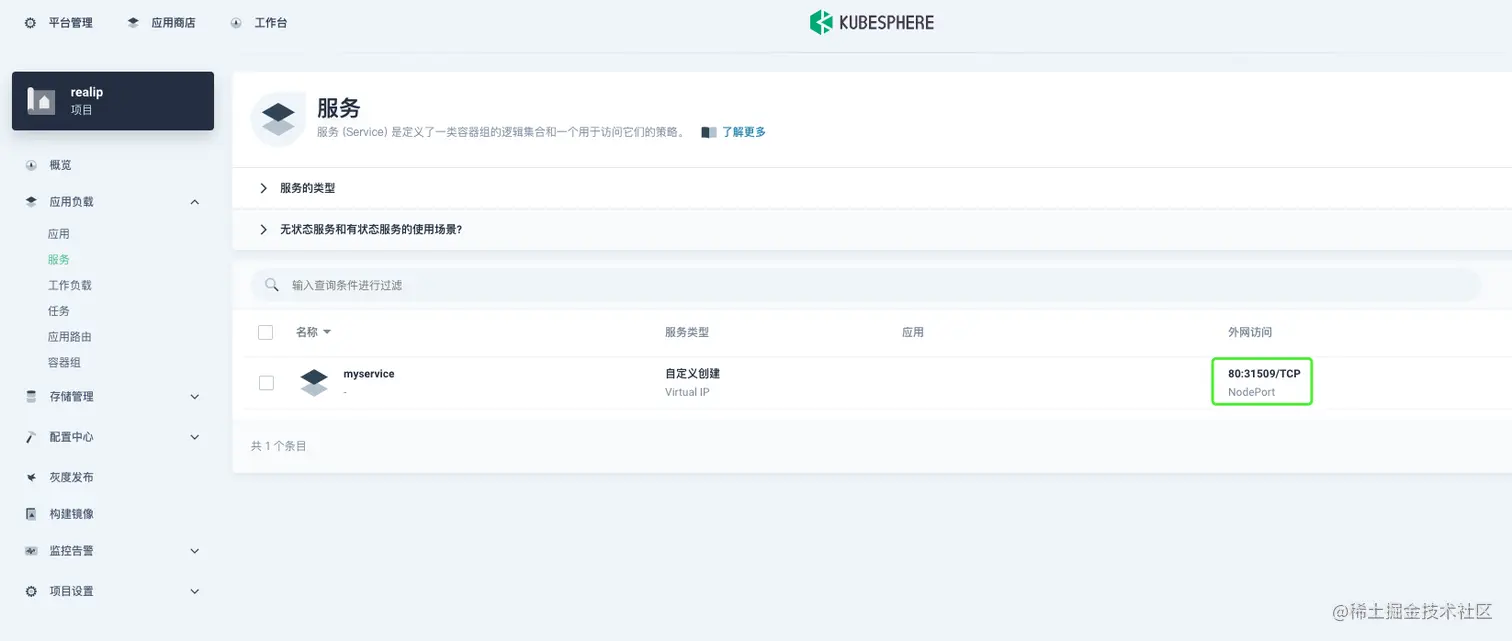Go to 概览 in sidebar
Image resolution: width=1512 pixels, height=641 pixels.
coord(61,165)
